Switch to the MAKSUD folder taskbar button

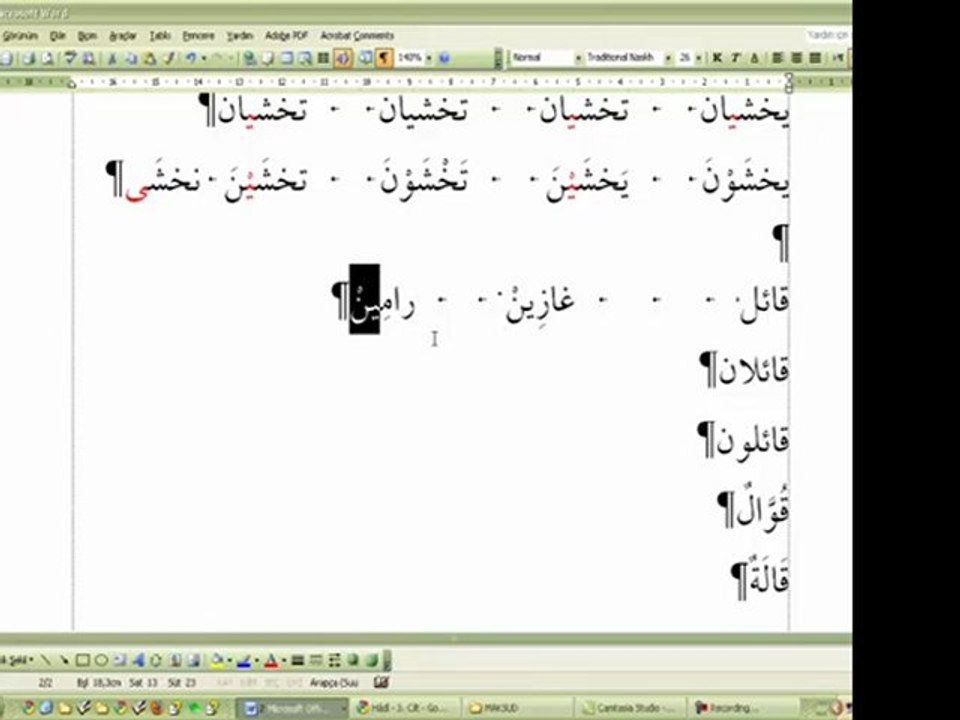[x=517, y=708]
